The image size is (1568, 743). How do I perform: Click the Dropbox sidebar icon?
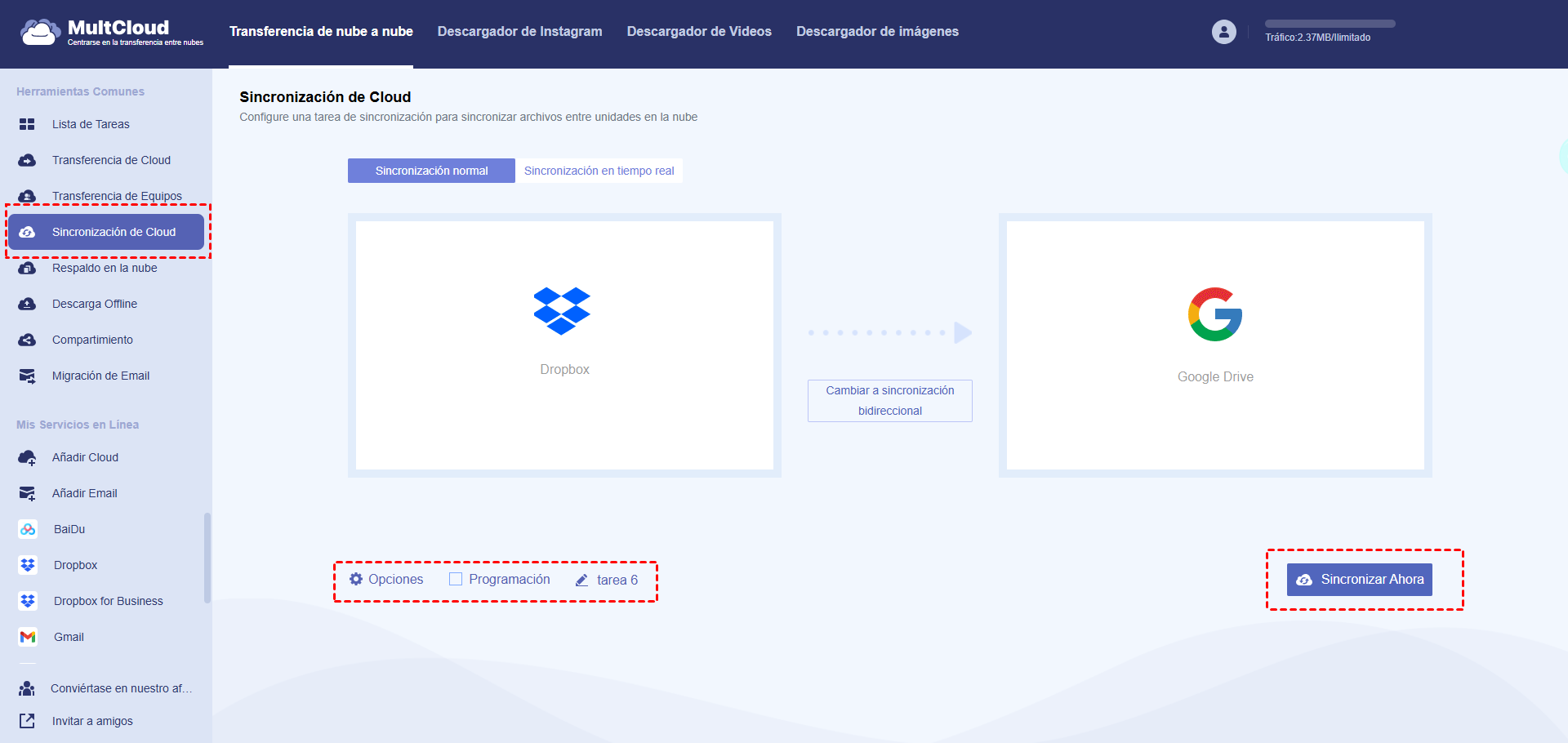pyautogui.click(x=28, y=565)
